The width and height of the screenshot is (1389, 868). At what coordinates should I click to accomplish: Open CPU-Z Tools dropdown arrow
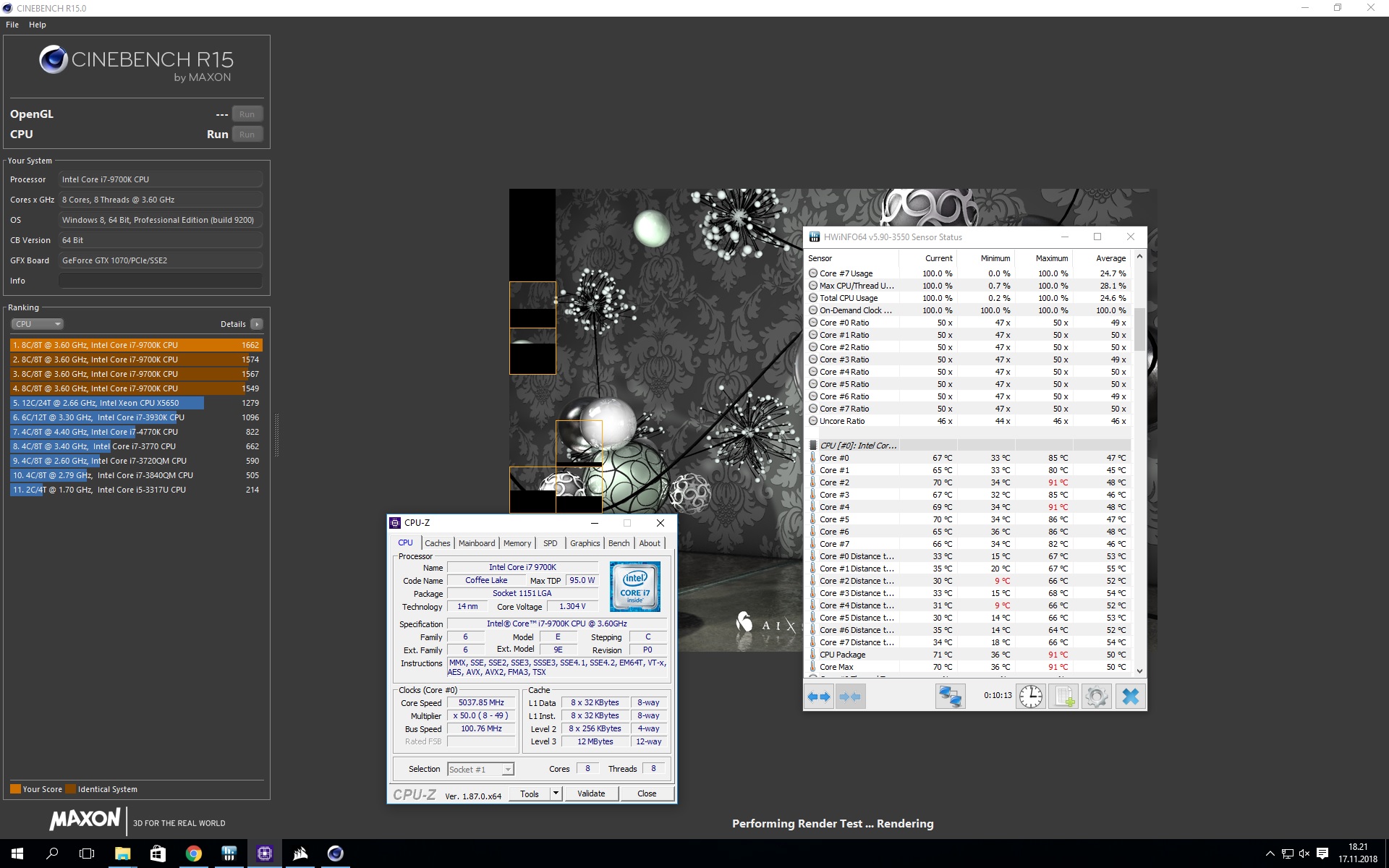click(556, 793)
